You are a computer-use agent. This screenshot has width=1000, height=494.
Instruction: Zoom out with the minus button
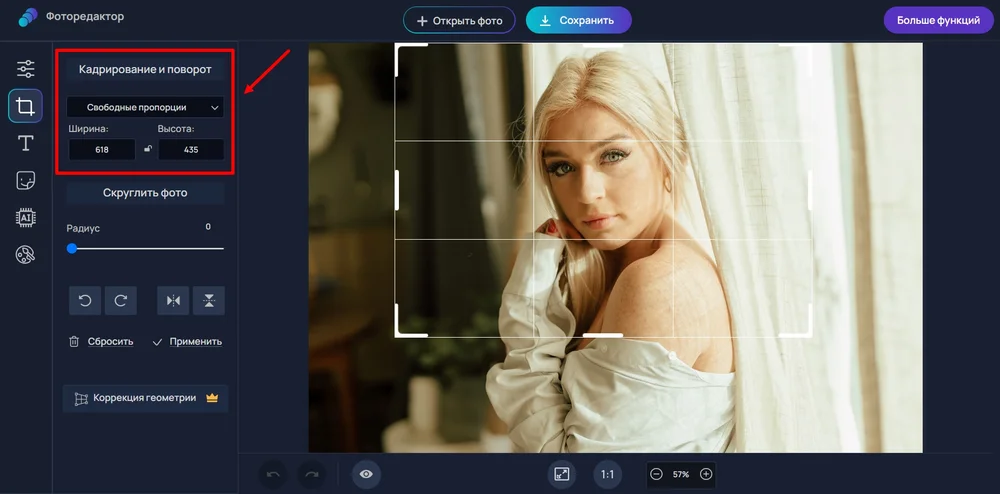pyautogui.click(x=656, y=474)
